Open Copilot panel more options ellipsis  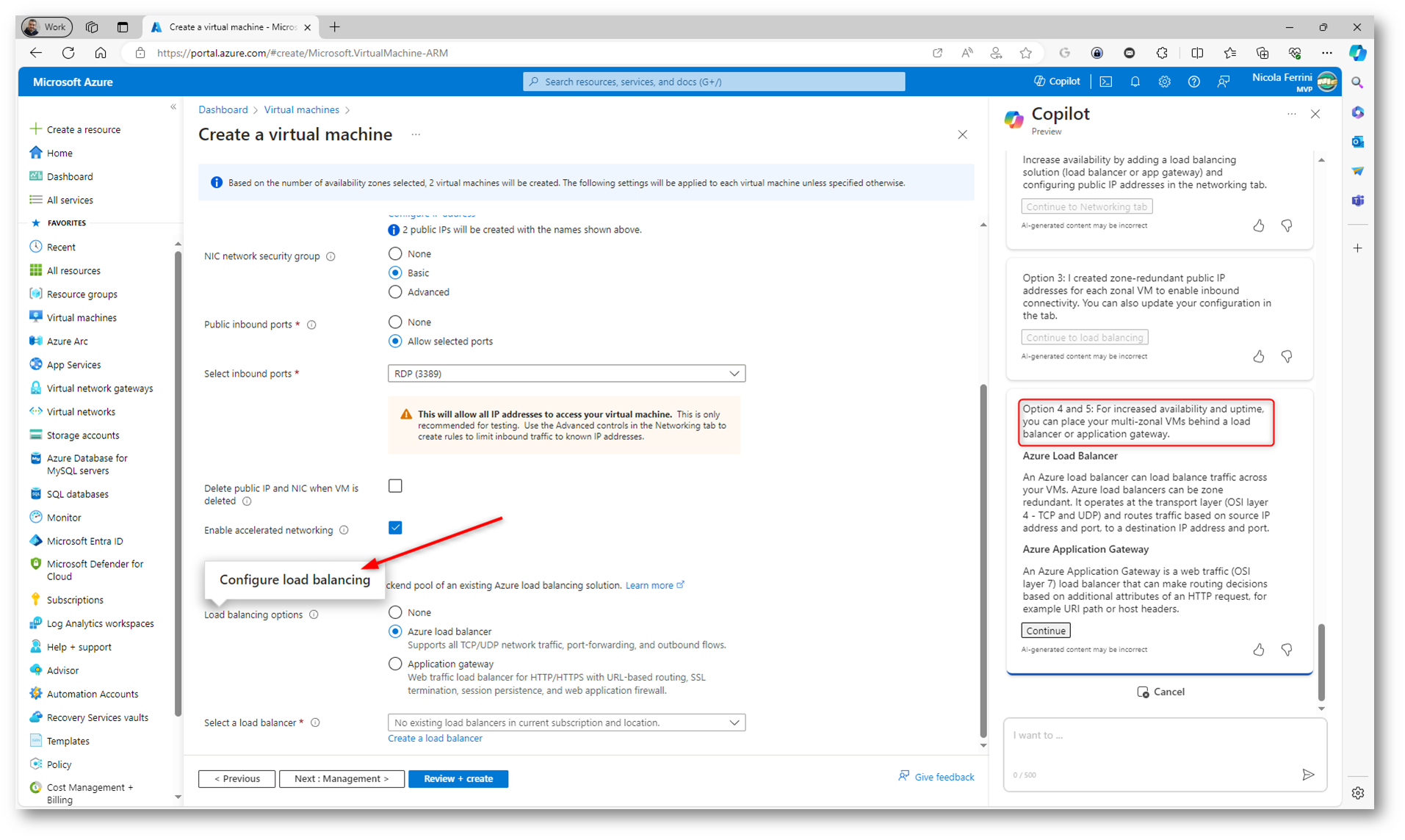tap(1291, 114)
